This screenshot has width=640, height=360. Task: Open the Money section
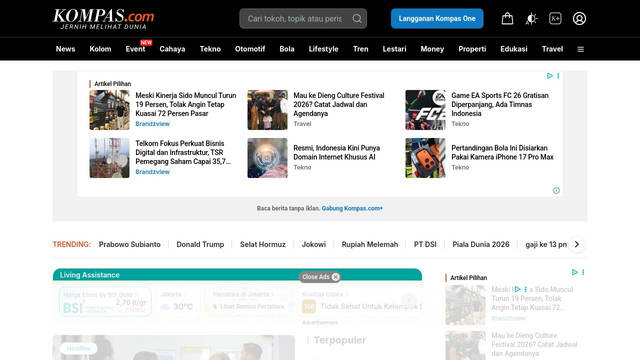point(432,49)
